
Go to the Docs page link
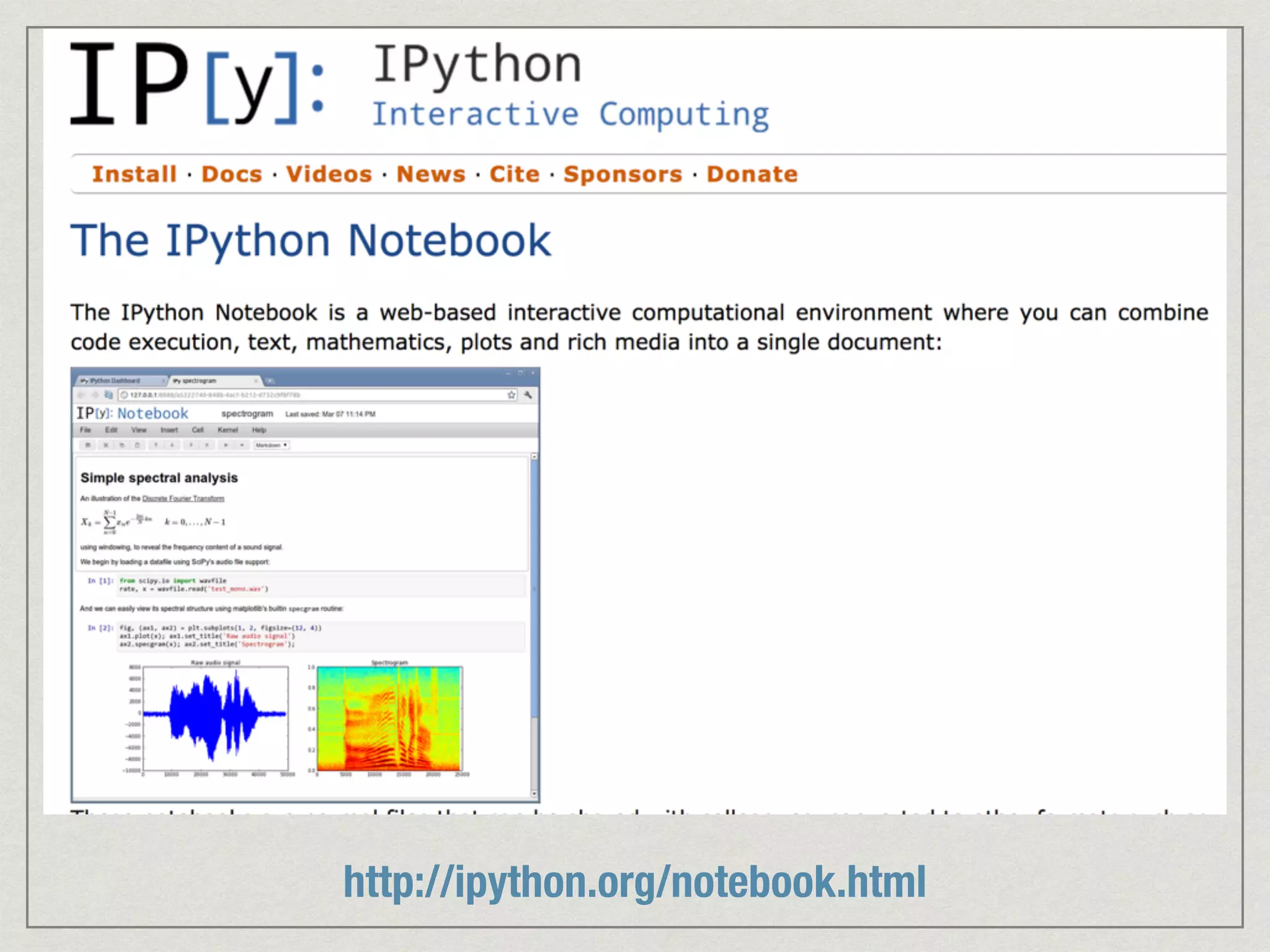pyautogui.click(x=232, y=174)
